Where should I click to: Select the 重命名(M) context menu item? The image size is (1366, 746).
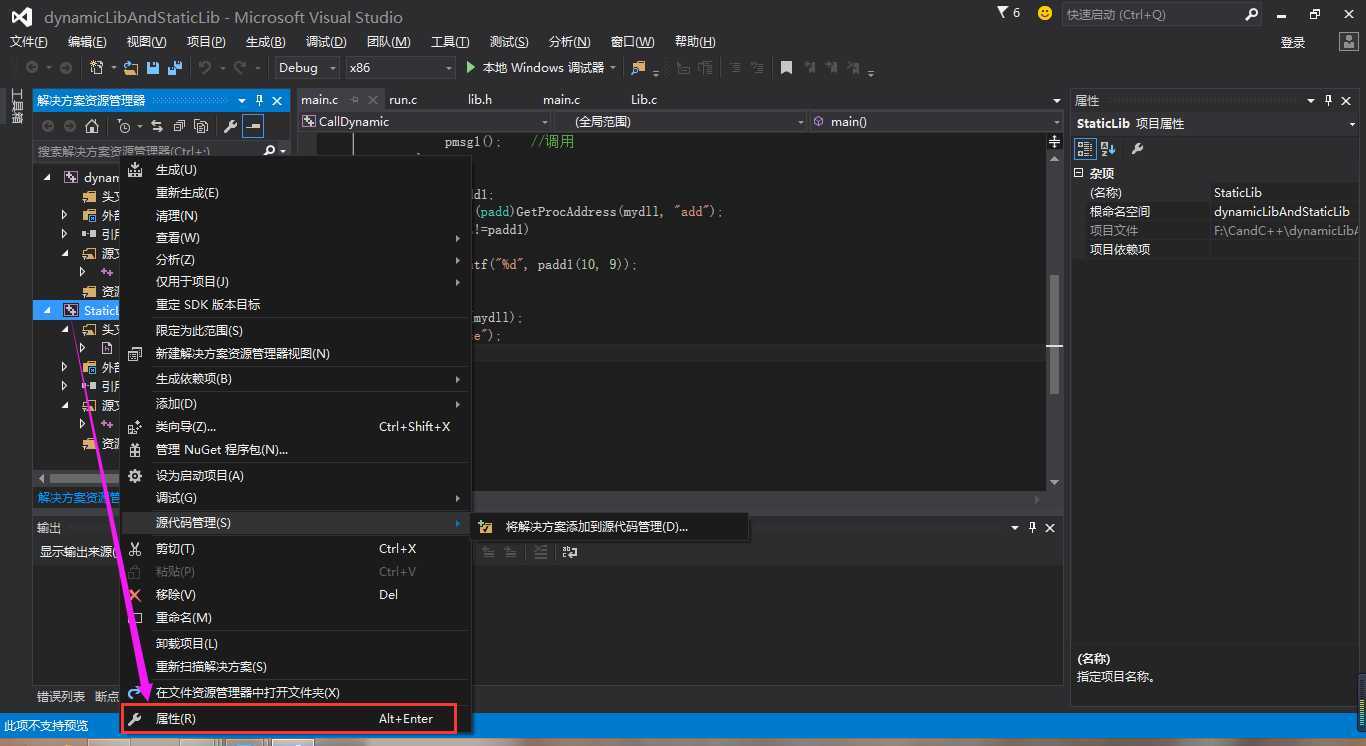pyautogui.click(x=295, y=617)
